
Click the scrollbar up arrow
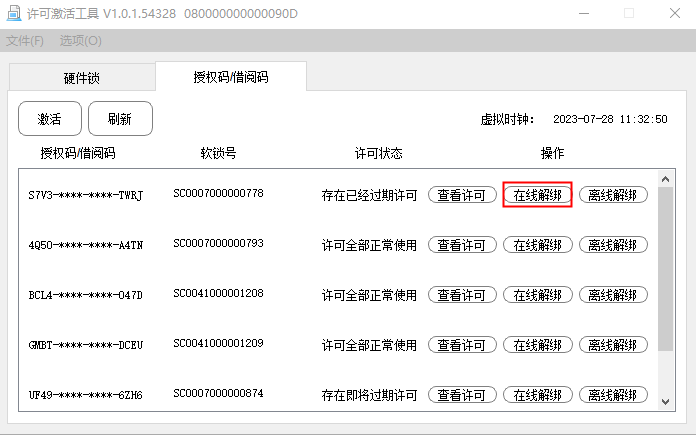coord(665,179)
